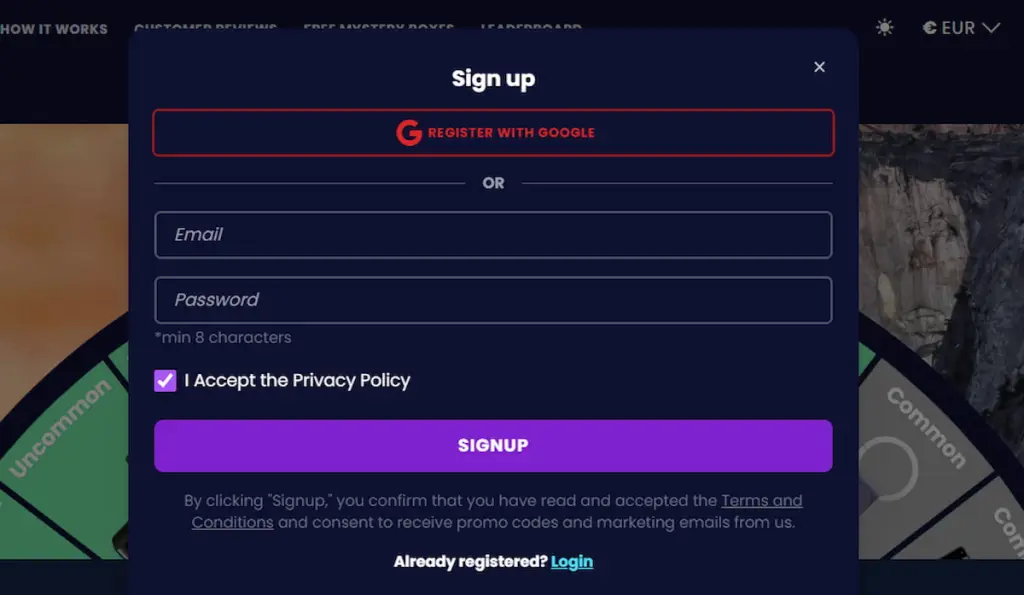Click the Email input field
The image size is (1024, 595).
(x=493, y=235)
